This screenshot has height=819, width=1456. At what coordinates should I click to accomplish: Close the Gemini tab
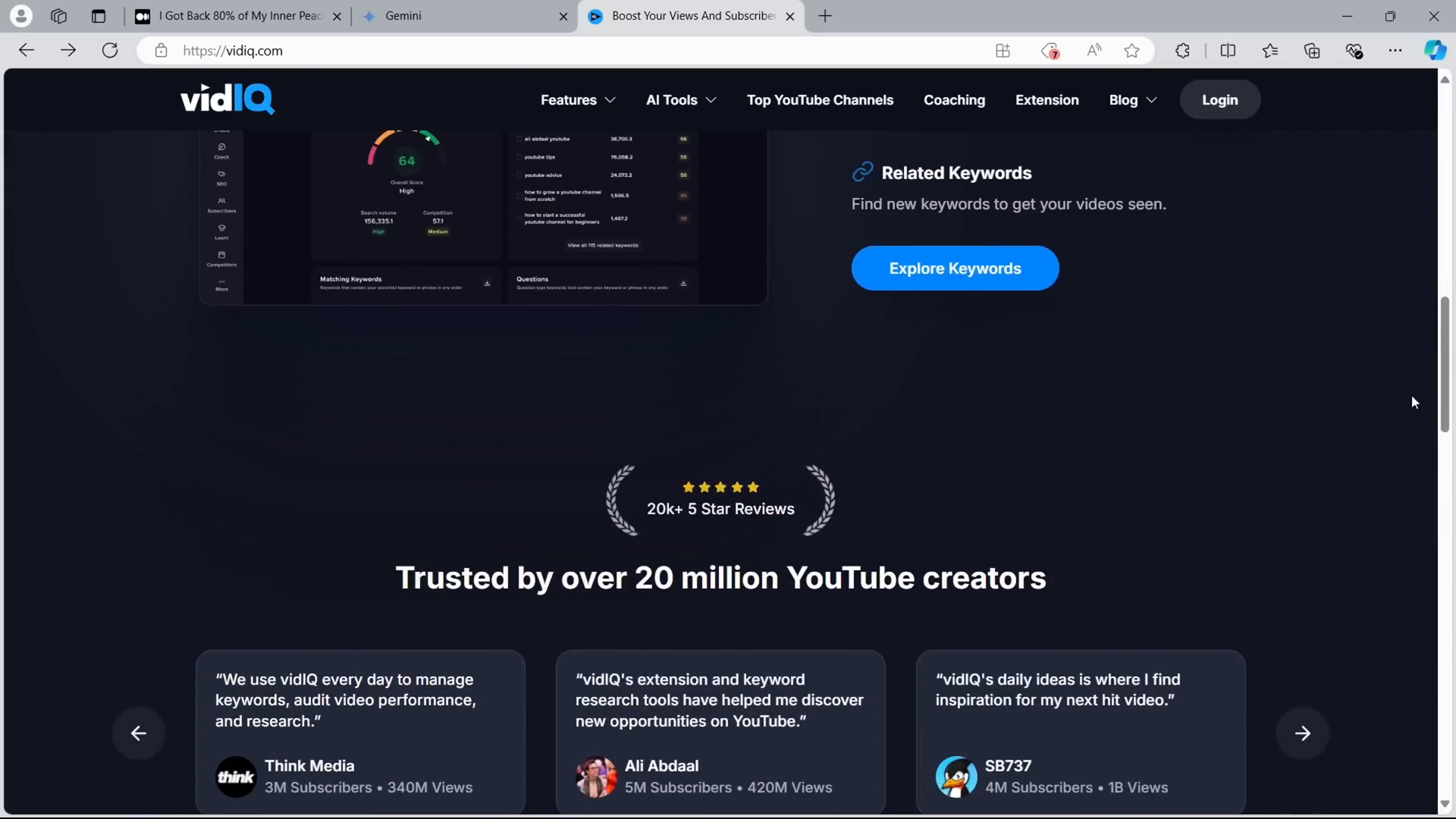click(x=563, y=16)
